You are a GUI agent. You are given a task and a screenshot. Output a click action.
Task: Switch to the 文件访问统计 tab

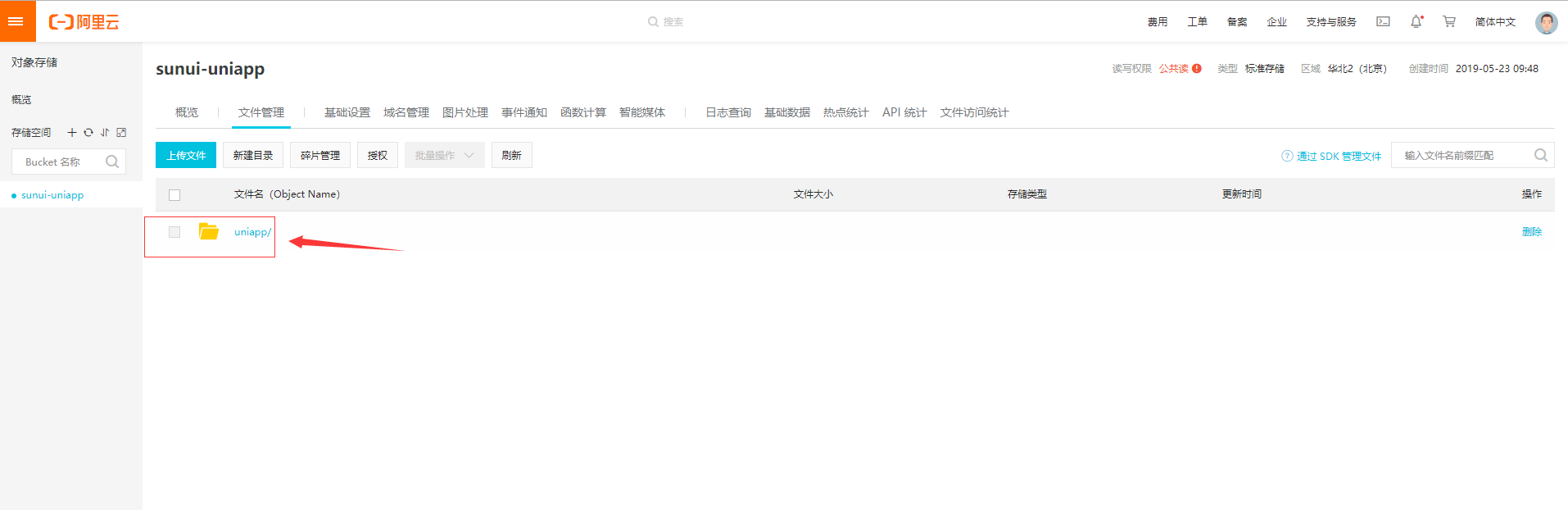point(974,112)
